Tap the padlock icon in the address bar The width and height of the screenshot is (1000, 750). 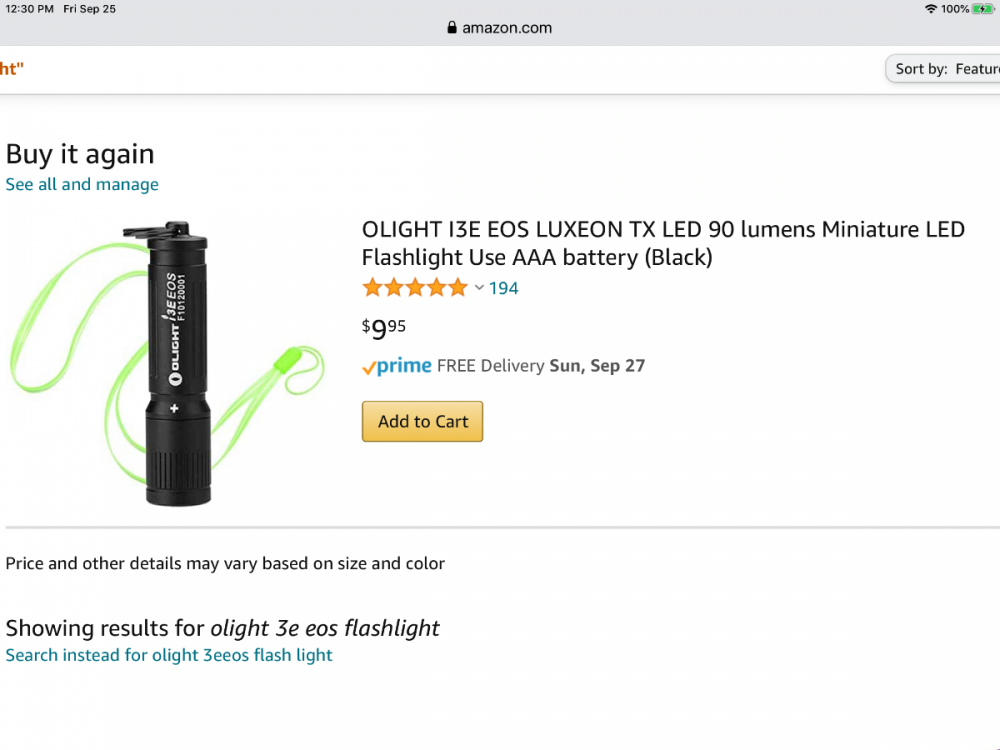452,28
